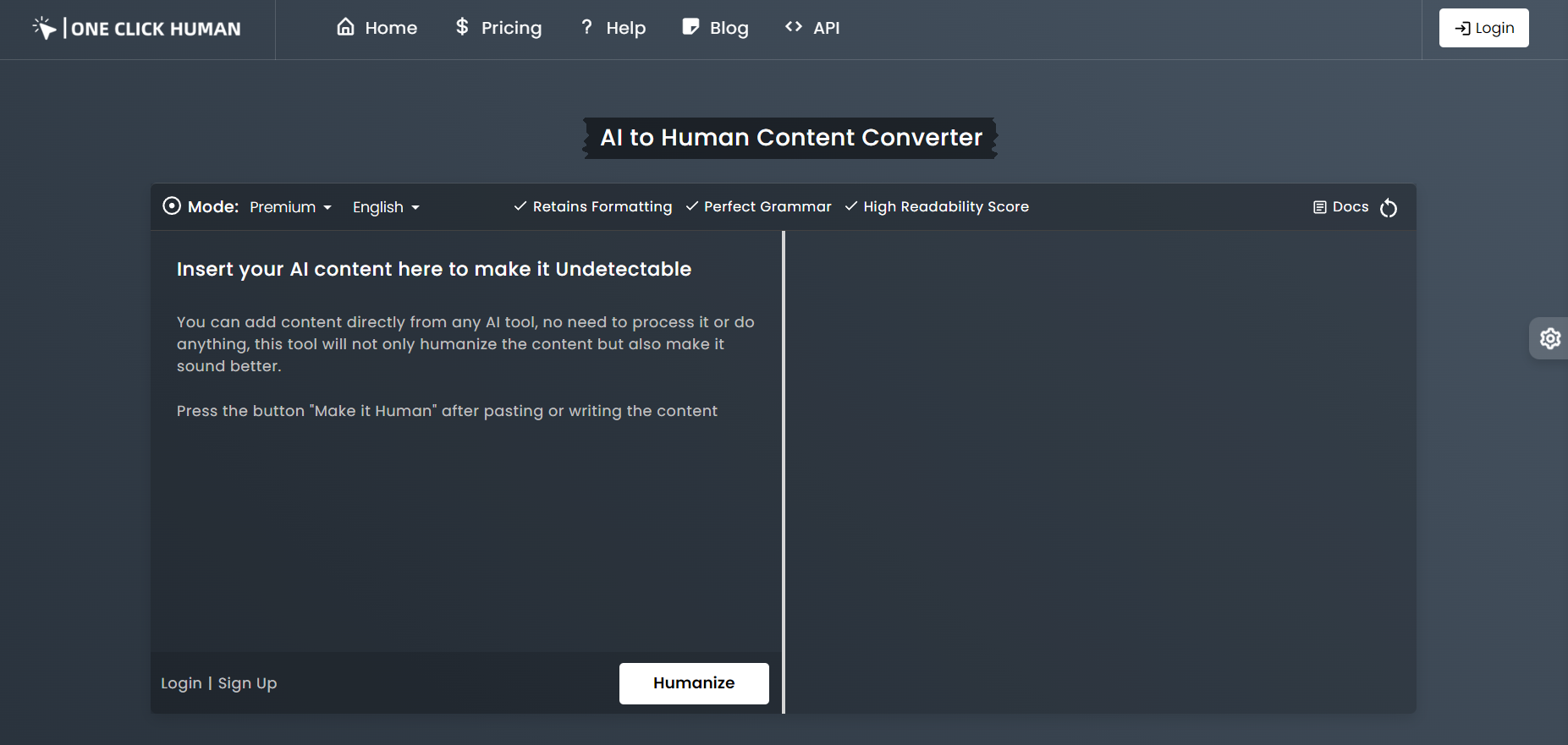Open the API page
Image resolution: width=1568 pixels, height=745 pixels.
[812, 28]
